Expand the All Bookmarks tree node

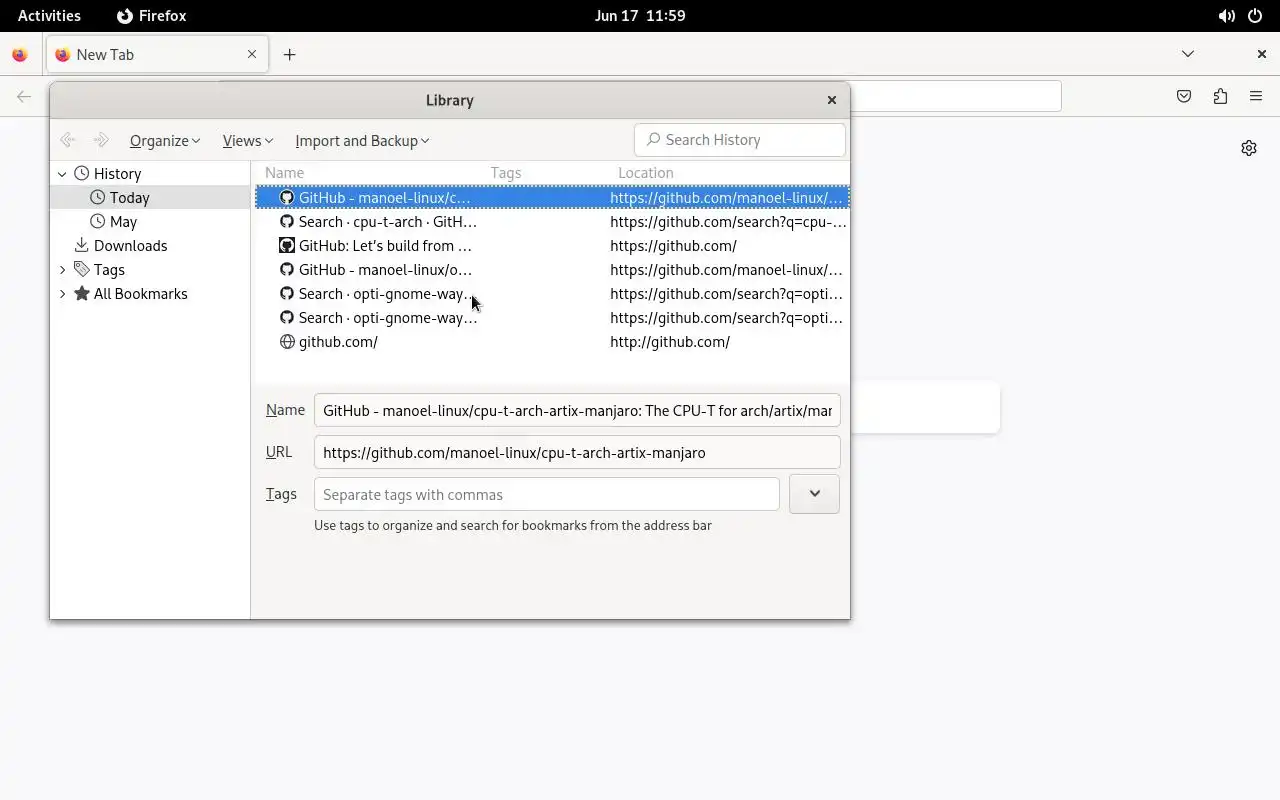click(62, 294)
